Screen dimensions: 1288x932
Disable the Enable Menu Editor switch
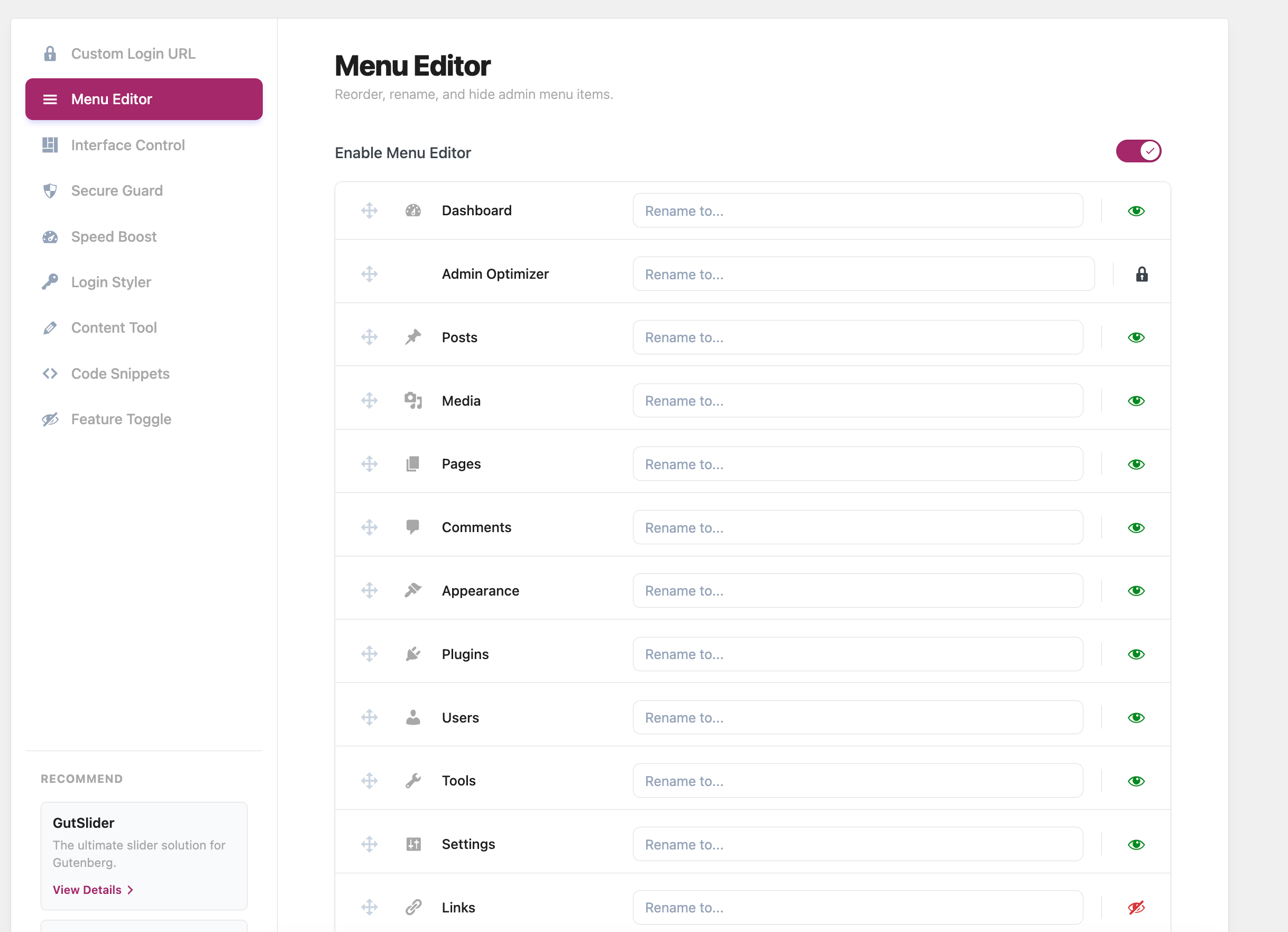click(1138, 151)
